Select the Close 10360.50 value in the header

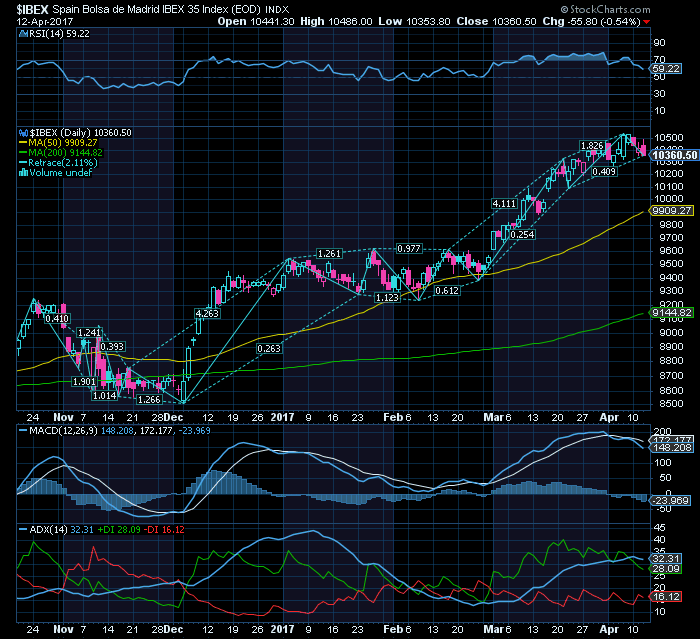pos(496,21)
